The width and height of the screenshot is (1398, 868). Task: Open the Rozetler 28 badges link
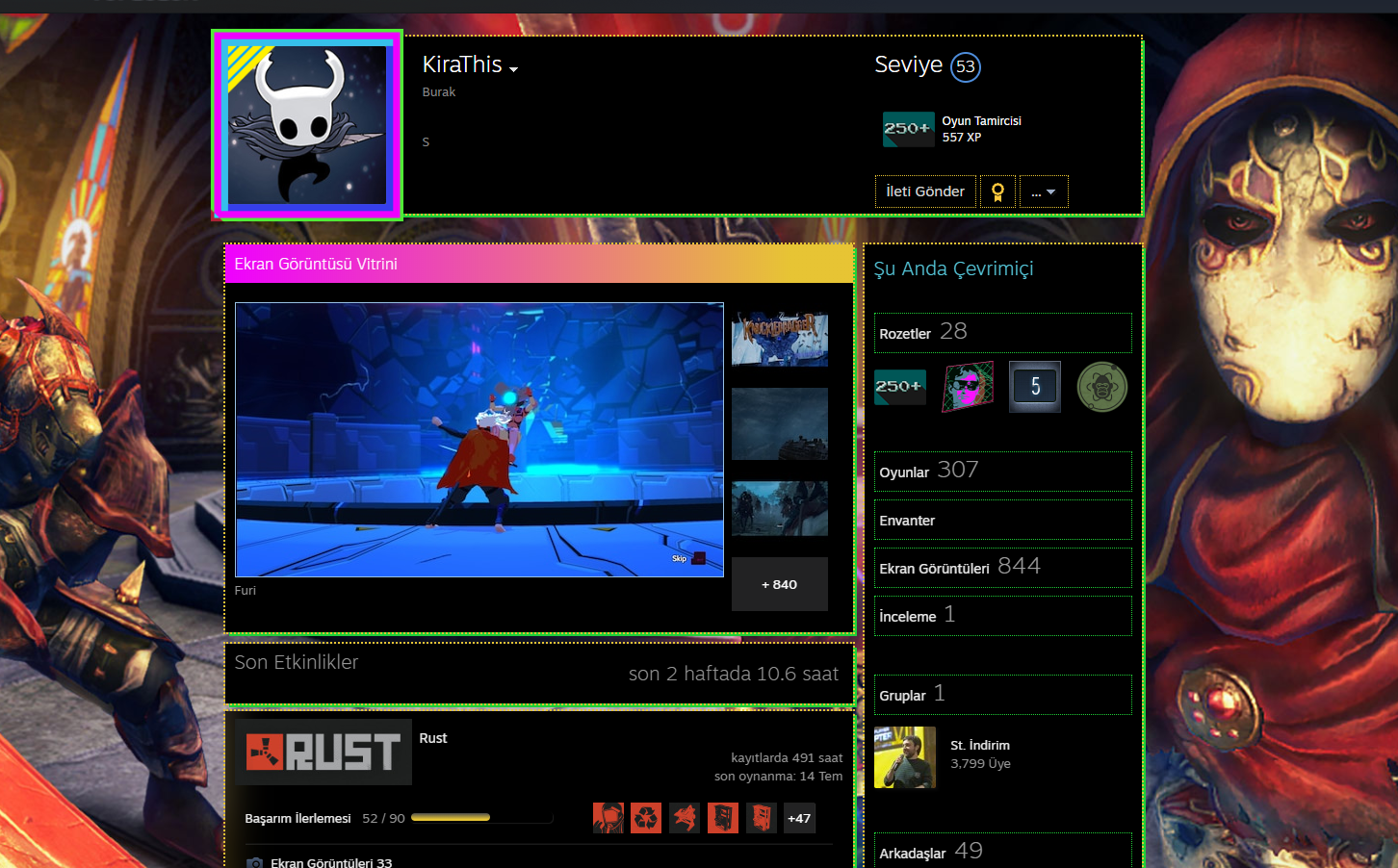pos(1003,333)
